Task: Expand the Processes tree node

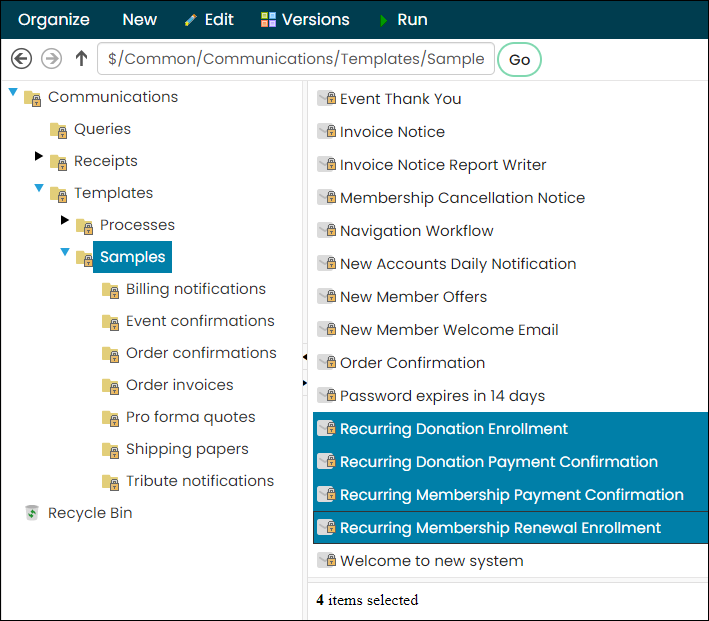Action: pyautogui.click(x=65, y=220)
